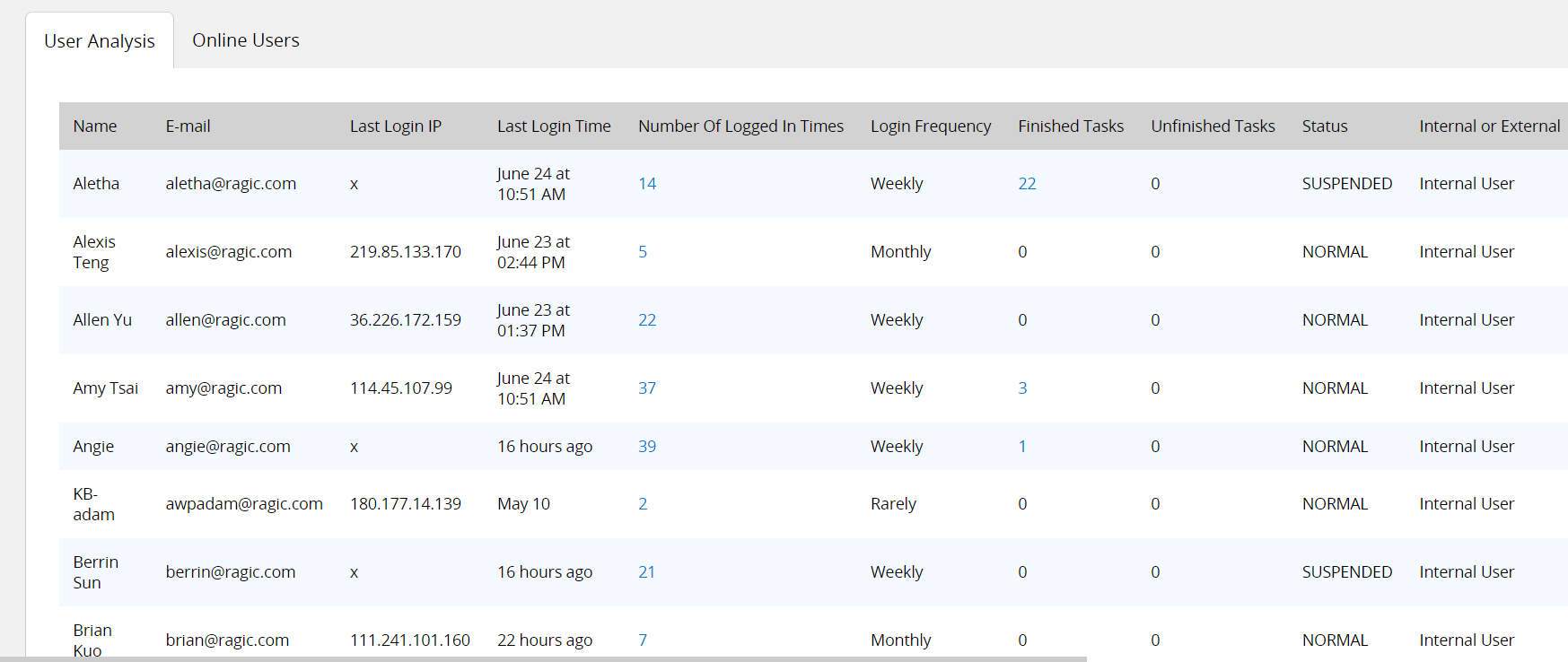Viewport: 1568px width, 662px height.
Task: Open Aletha's finished tasks link 22
Action: pyautogui.click(x=1027, y=184)
